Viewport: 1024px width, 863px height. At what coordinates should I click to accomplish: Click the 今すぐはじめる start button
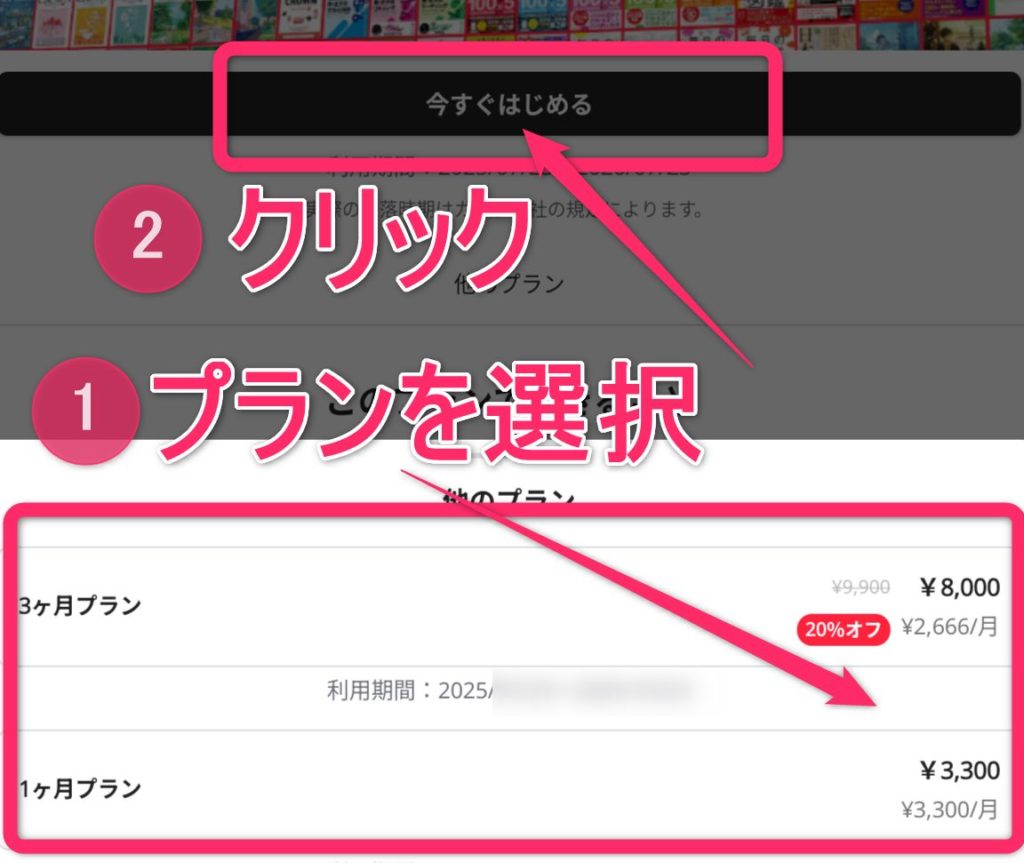tap(509, 104)
